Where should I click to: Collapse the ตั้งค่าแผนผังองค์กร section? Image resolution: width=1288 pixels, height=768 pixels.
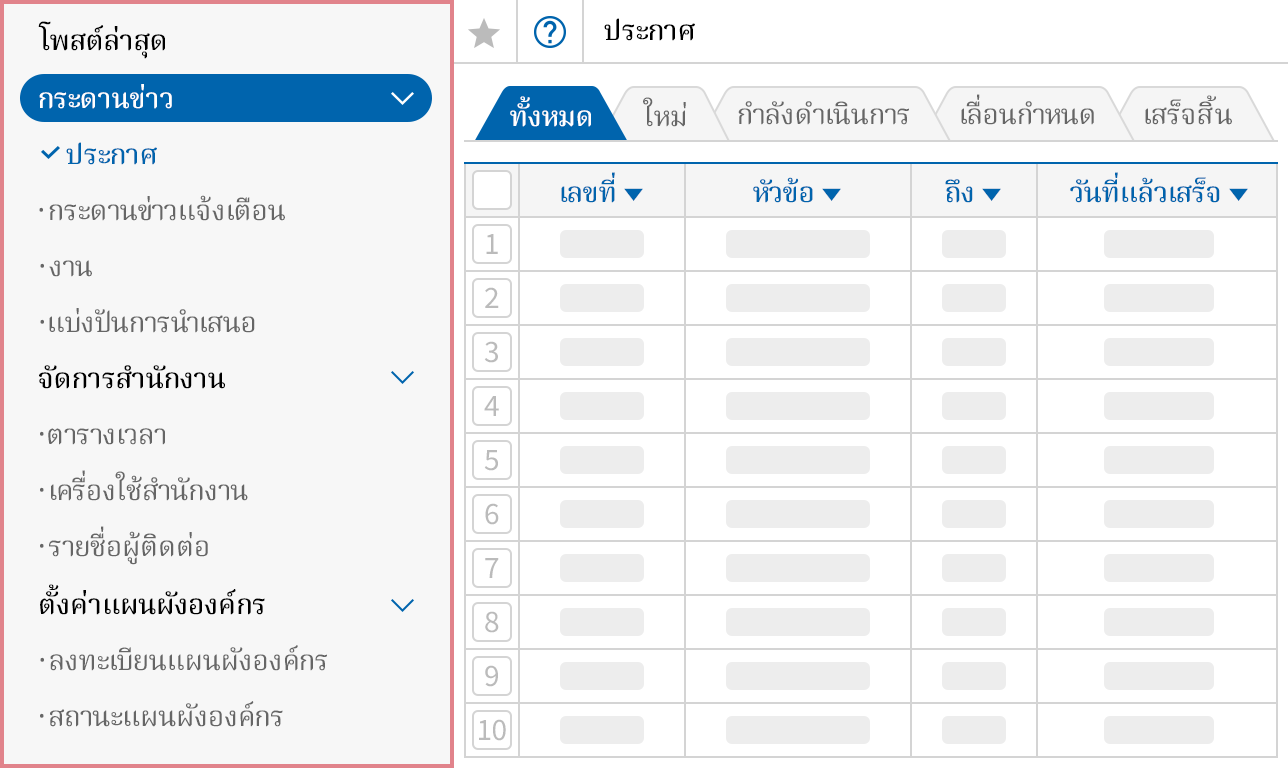click(404, 605)
